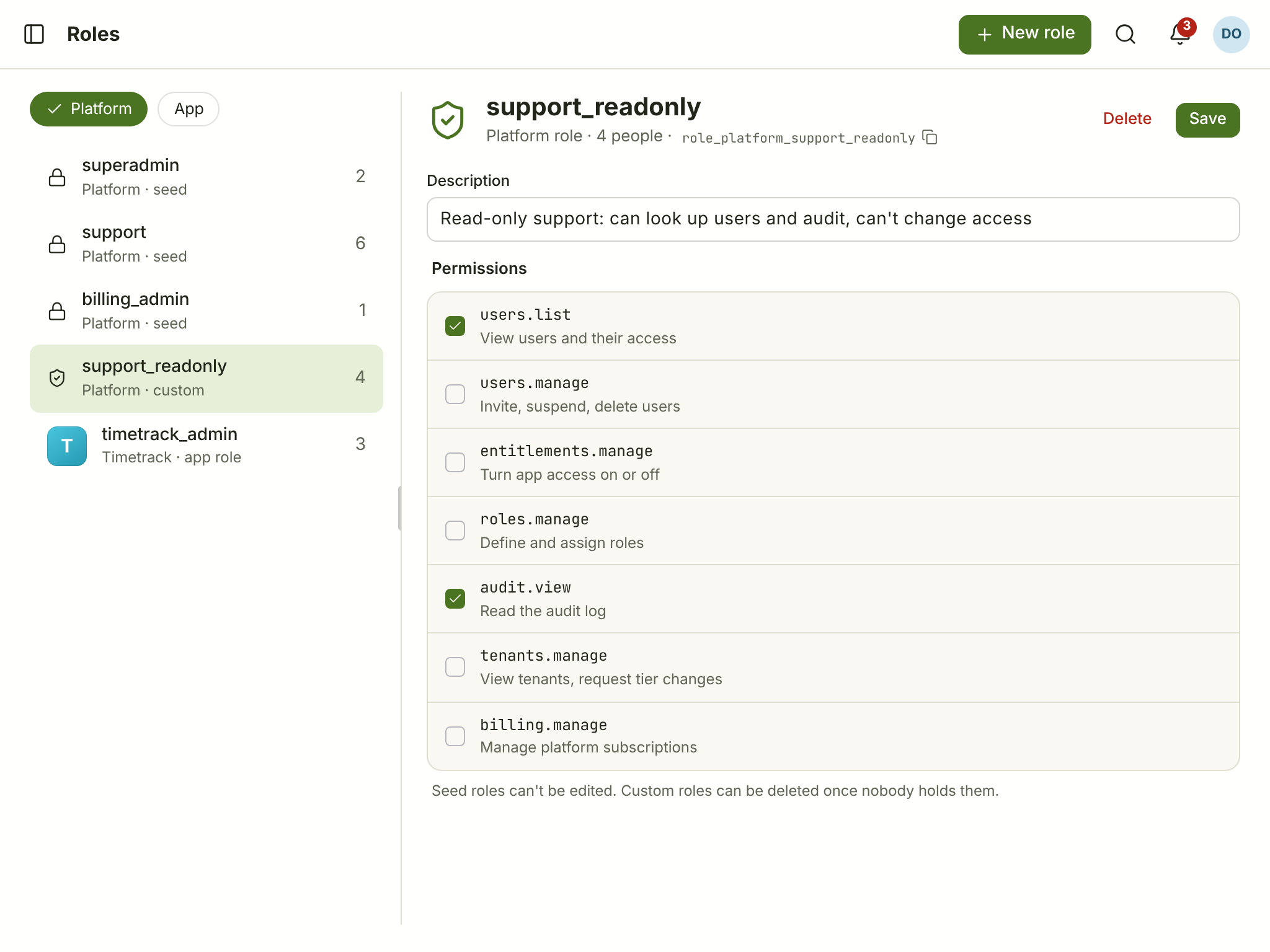Enable the users.manage permission
The width and height of the screenshot is (1270, 952).
pyautogui.click(x=455, y=394)
